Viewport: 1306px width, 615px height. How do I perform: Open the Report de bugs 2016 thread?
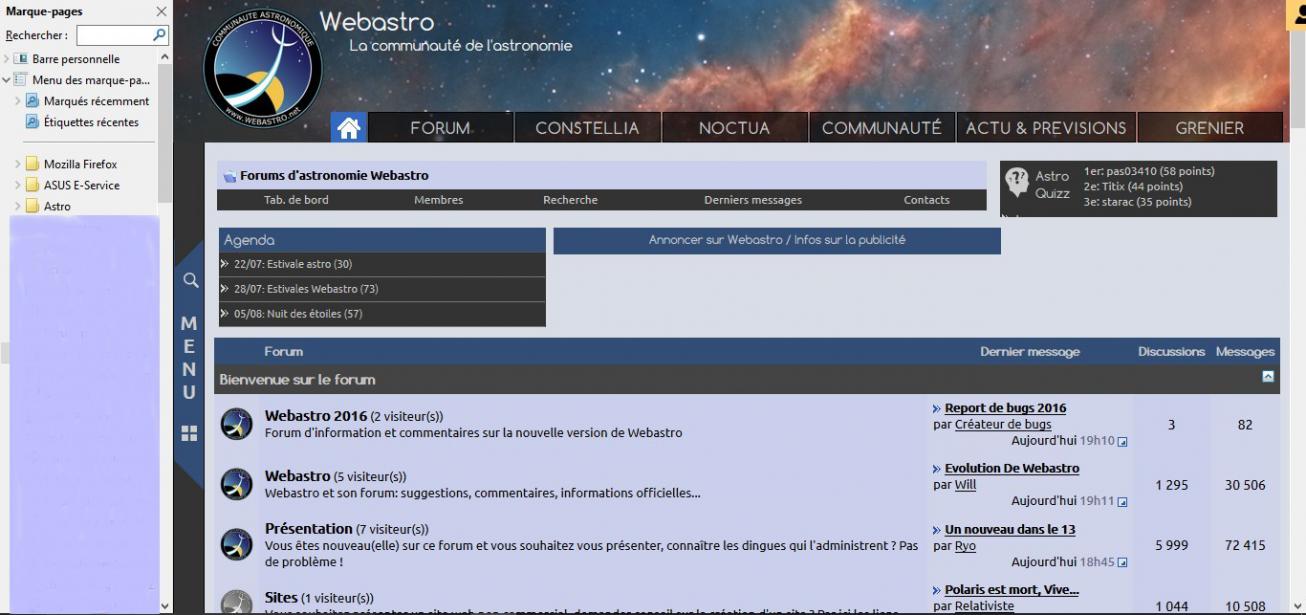coord(1004,408)
